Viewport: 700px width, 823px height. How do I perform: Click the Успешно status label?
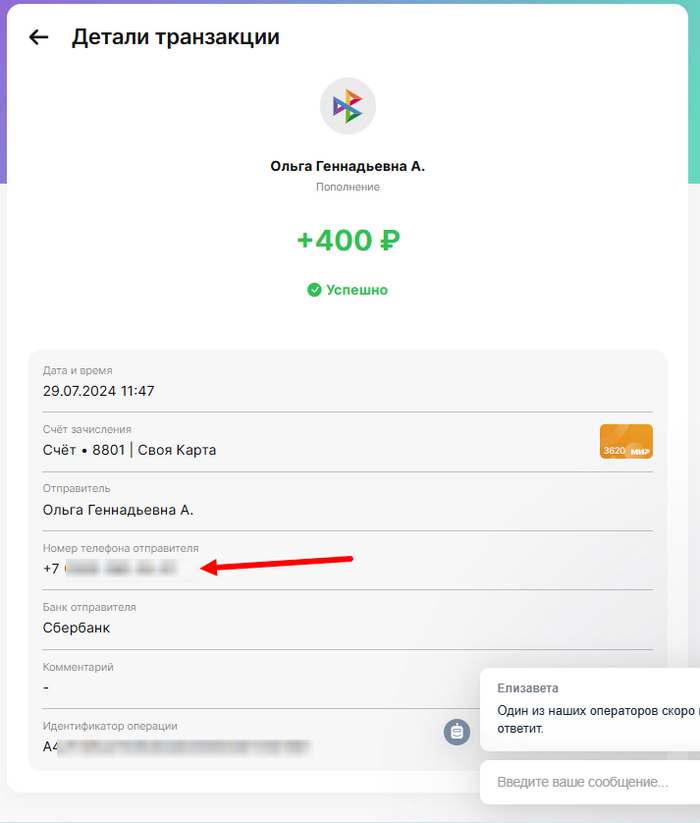(x=357, y=290)
